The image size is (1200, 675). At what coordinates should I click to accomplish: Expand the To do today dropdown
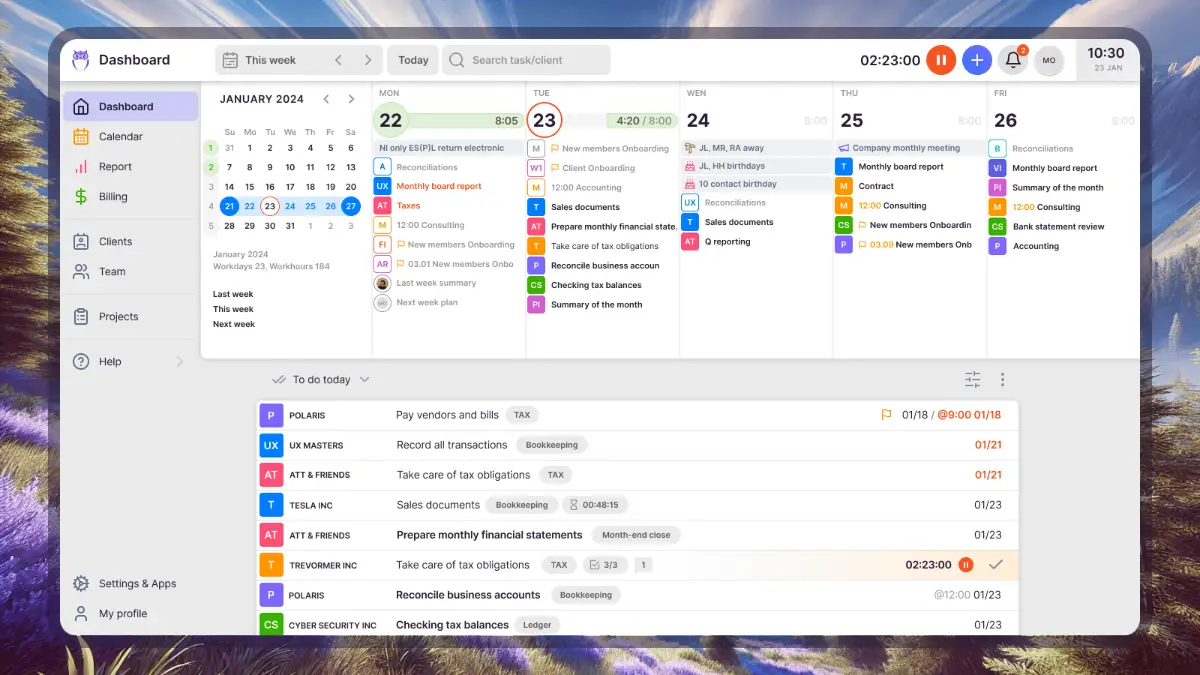[x=364, y=380]
